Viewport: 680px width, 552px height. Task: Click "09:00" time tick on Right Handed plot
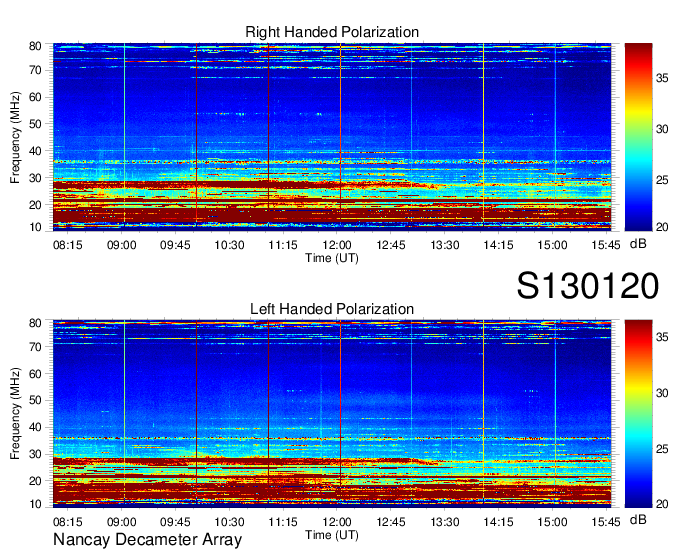click(121, 245)
